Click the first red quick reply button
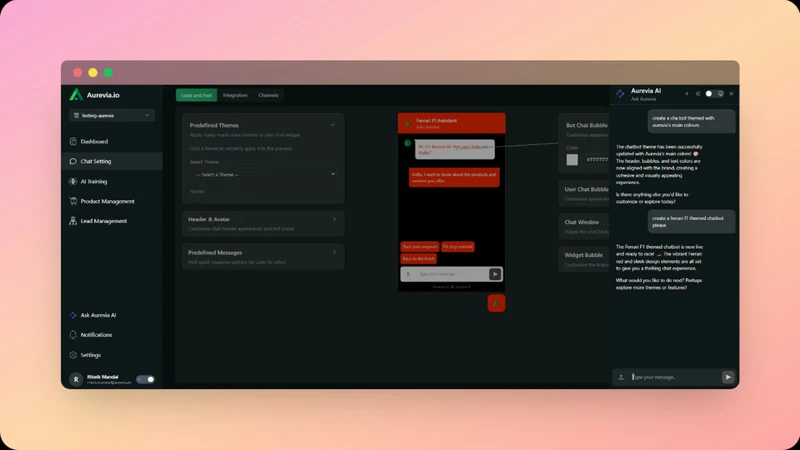 pos(420,246)
